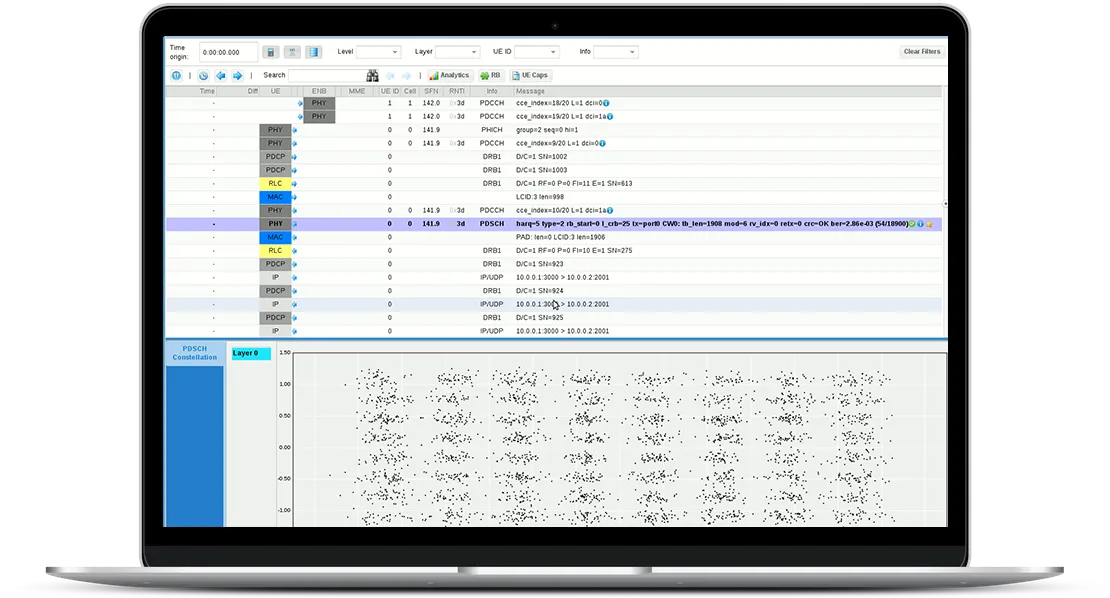Click the Search text field

[x=325, y=75]
